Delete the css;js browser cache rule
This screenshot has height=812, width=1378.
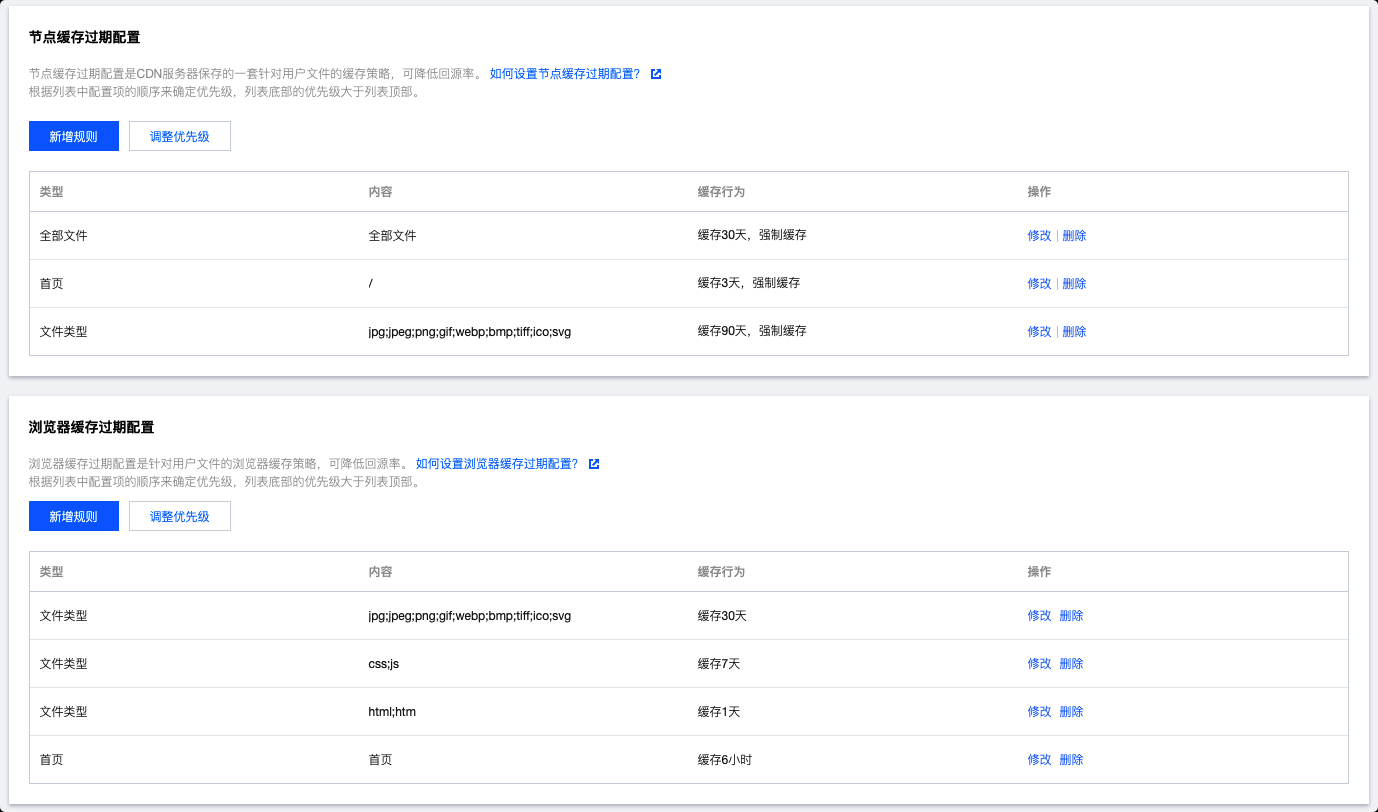point(1071,664)
